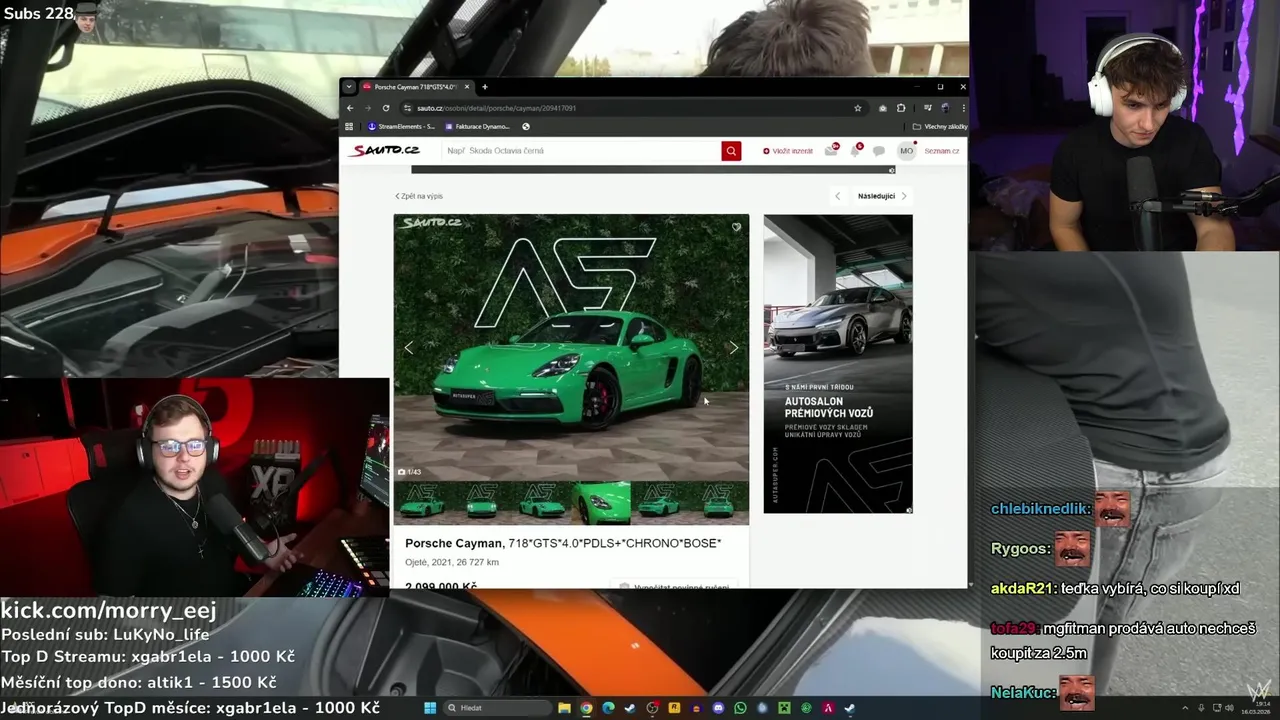Open the site information icon in address bar
The width and height of the screenshot is (1280, 720).
[407, 108]
